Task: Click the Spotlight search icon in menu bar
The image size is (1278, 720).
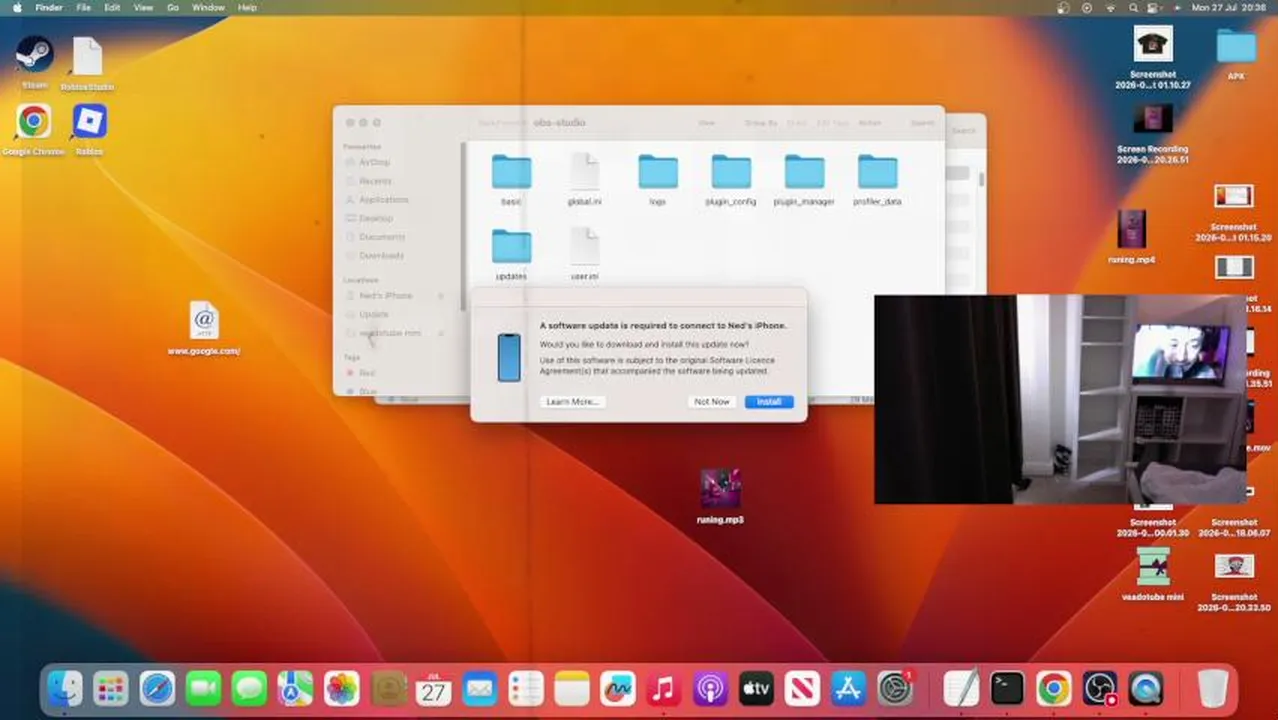Action: 1133,7
